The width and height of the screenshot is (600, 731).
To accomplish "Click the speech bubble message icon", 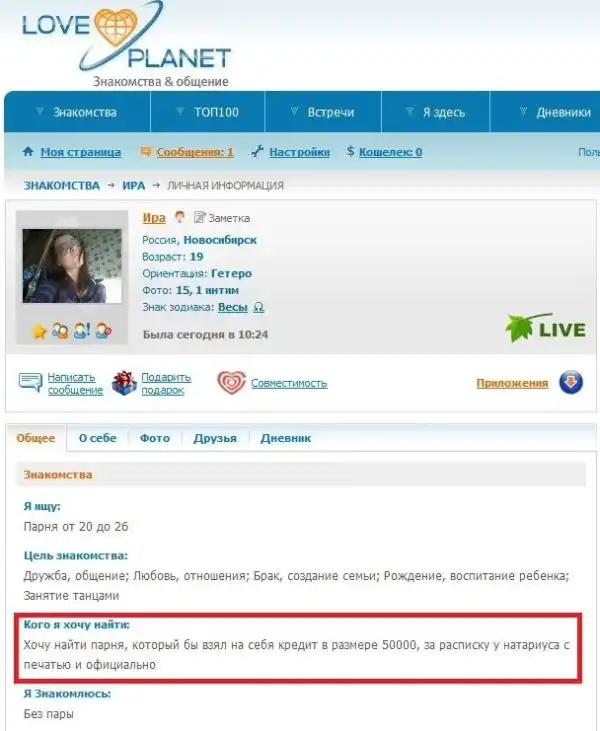I will pyautogui.click(x=30, y=383).
